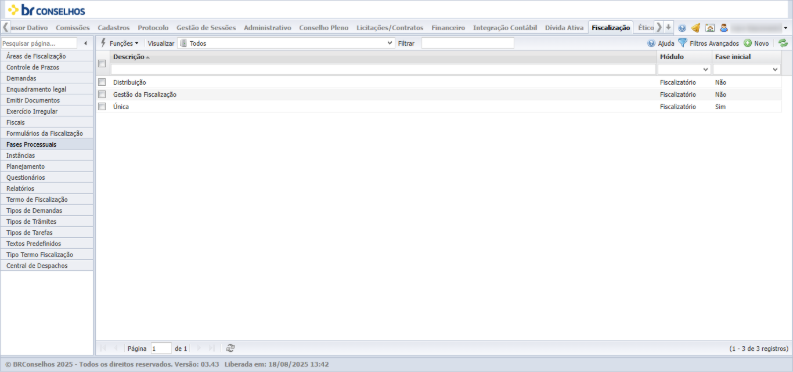Go to the last page arrow
Image resolution: width=793 pixels, height=372 pixels.
pos(211,348)
